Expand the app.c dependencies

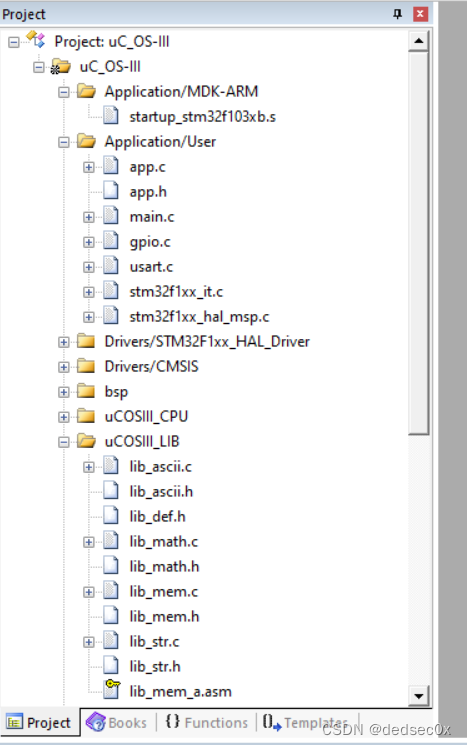point(89,167)
